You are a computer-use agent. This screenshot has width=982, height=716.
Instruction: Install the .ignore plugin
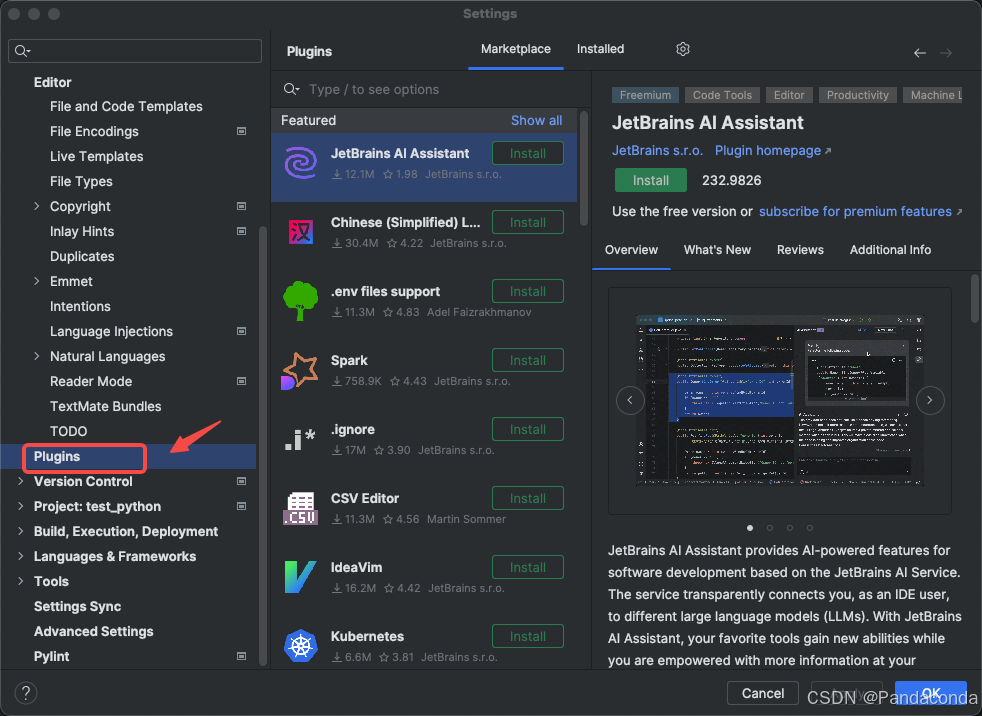click(x=527, y=429)
